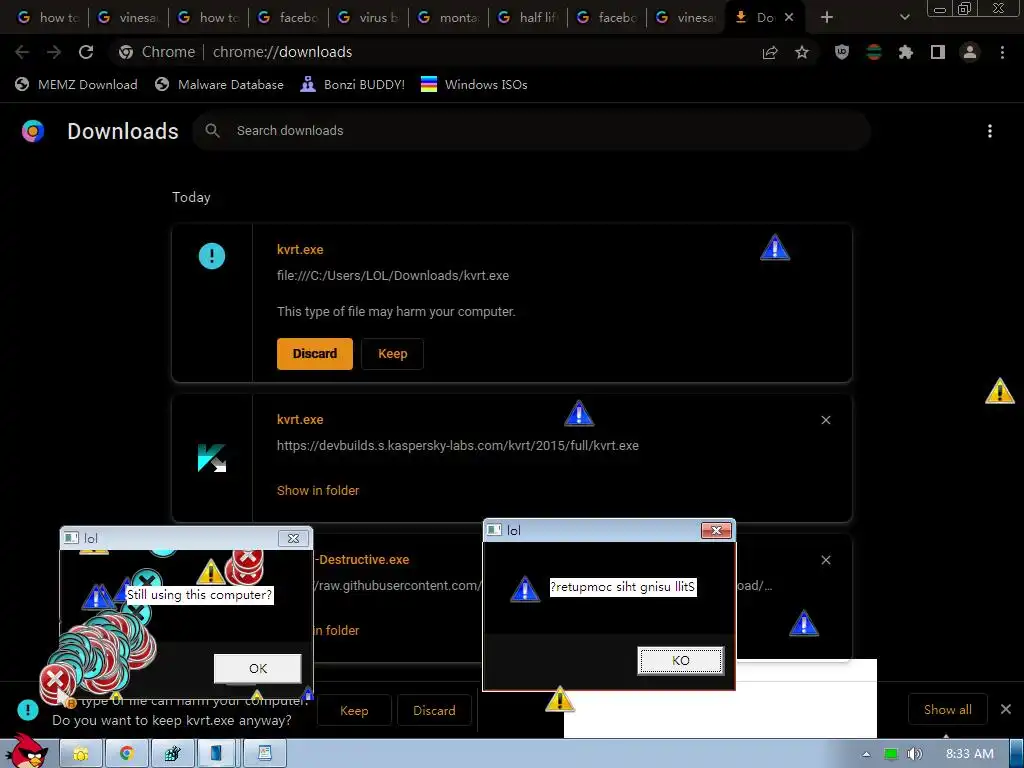Open a new tab with plus icon
Screen dimensions: 1024x768
827,17
